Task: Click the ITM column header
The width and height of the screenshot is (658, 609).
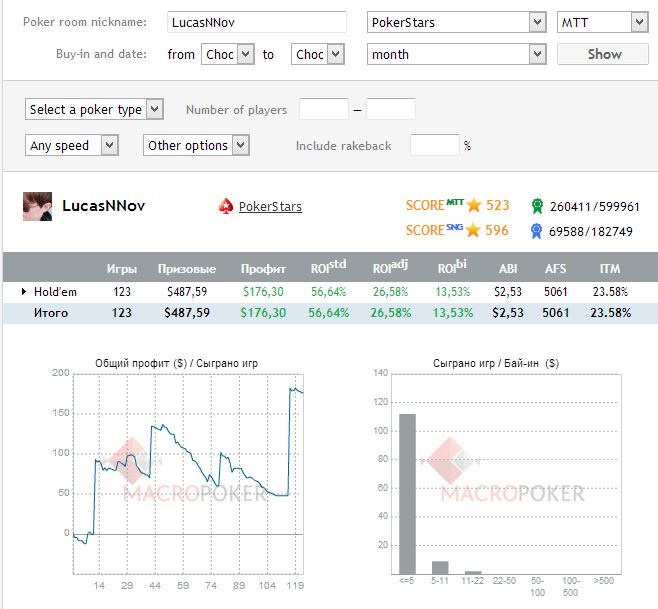Action: (610, 269)
